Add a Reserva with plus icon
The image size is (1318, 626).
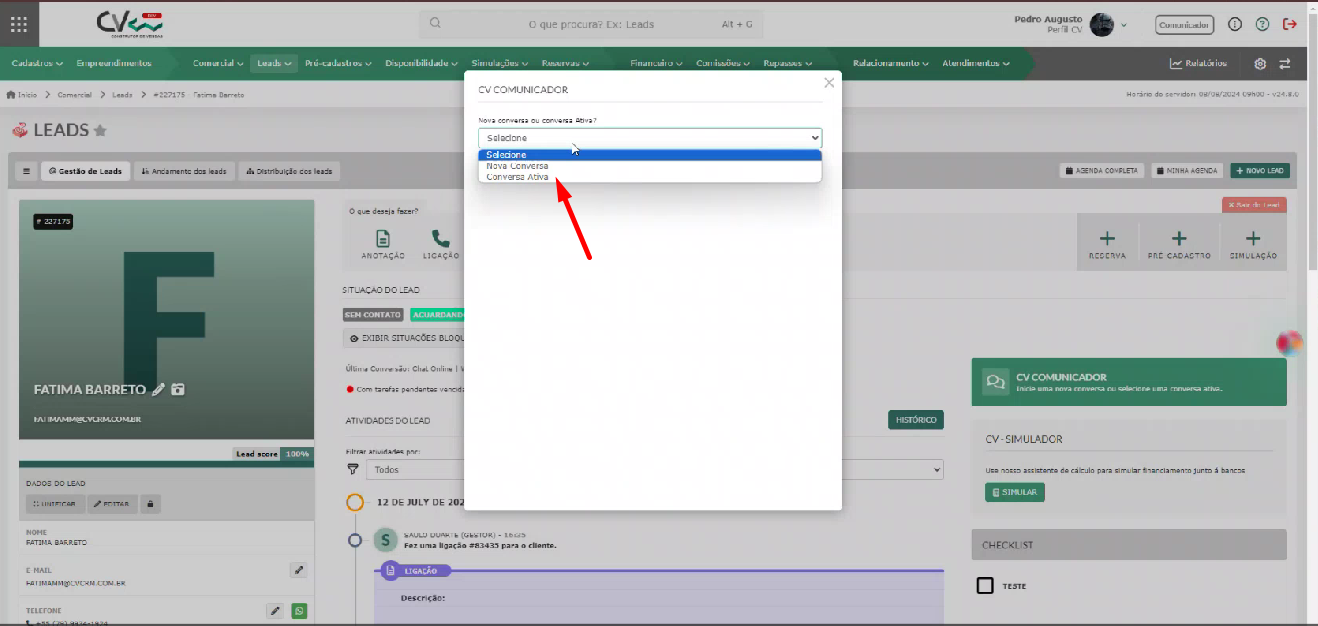[1107, 239]
